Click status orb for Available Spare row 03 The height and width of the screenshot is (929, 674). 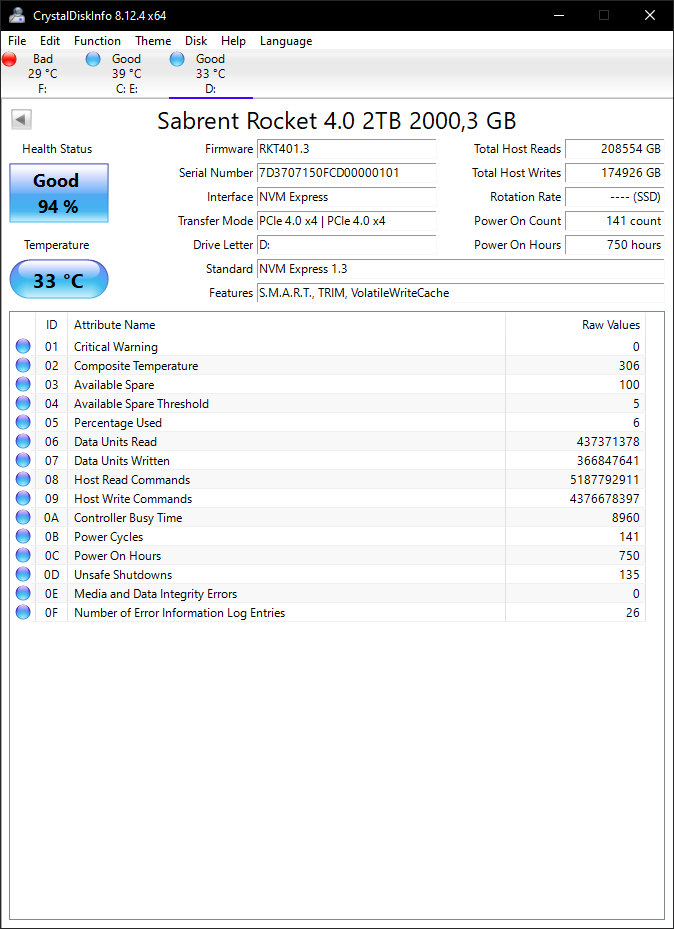tap(23, 385)
